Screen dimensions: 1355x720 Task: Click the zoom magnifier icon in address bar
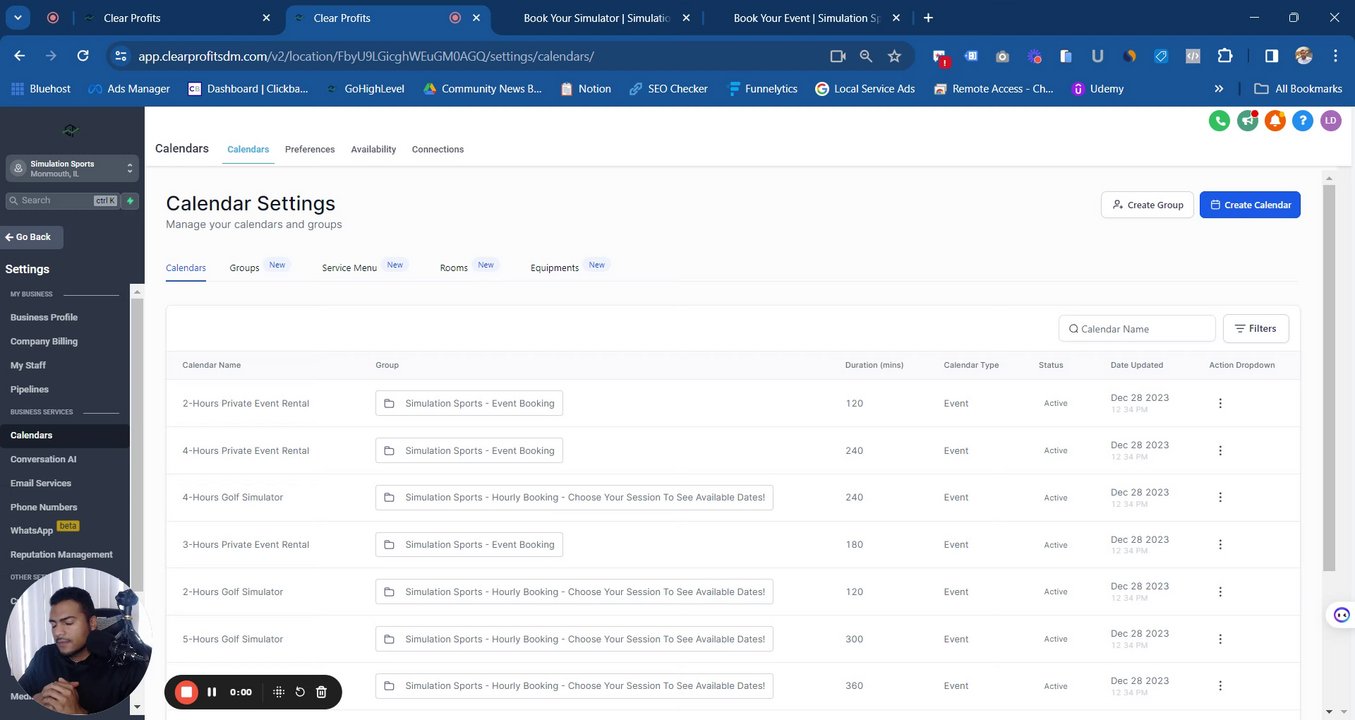[866, 56]
